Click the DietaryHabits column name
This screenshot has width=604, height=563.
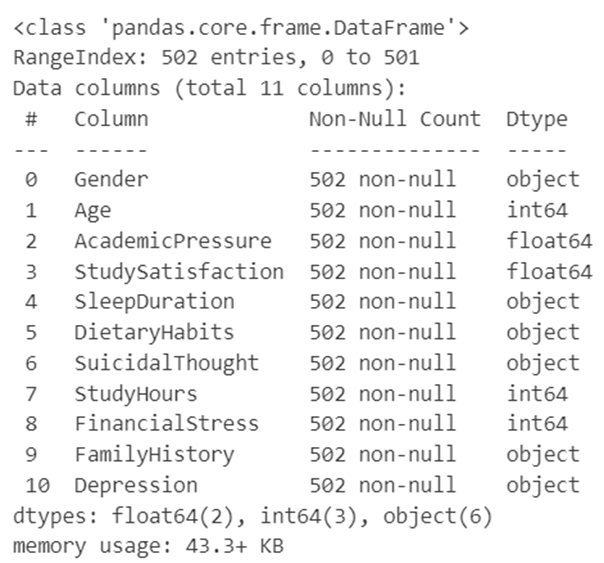[154, 332]
